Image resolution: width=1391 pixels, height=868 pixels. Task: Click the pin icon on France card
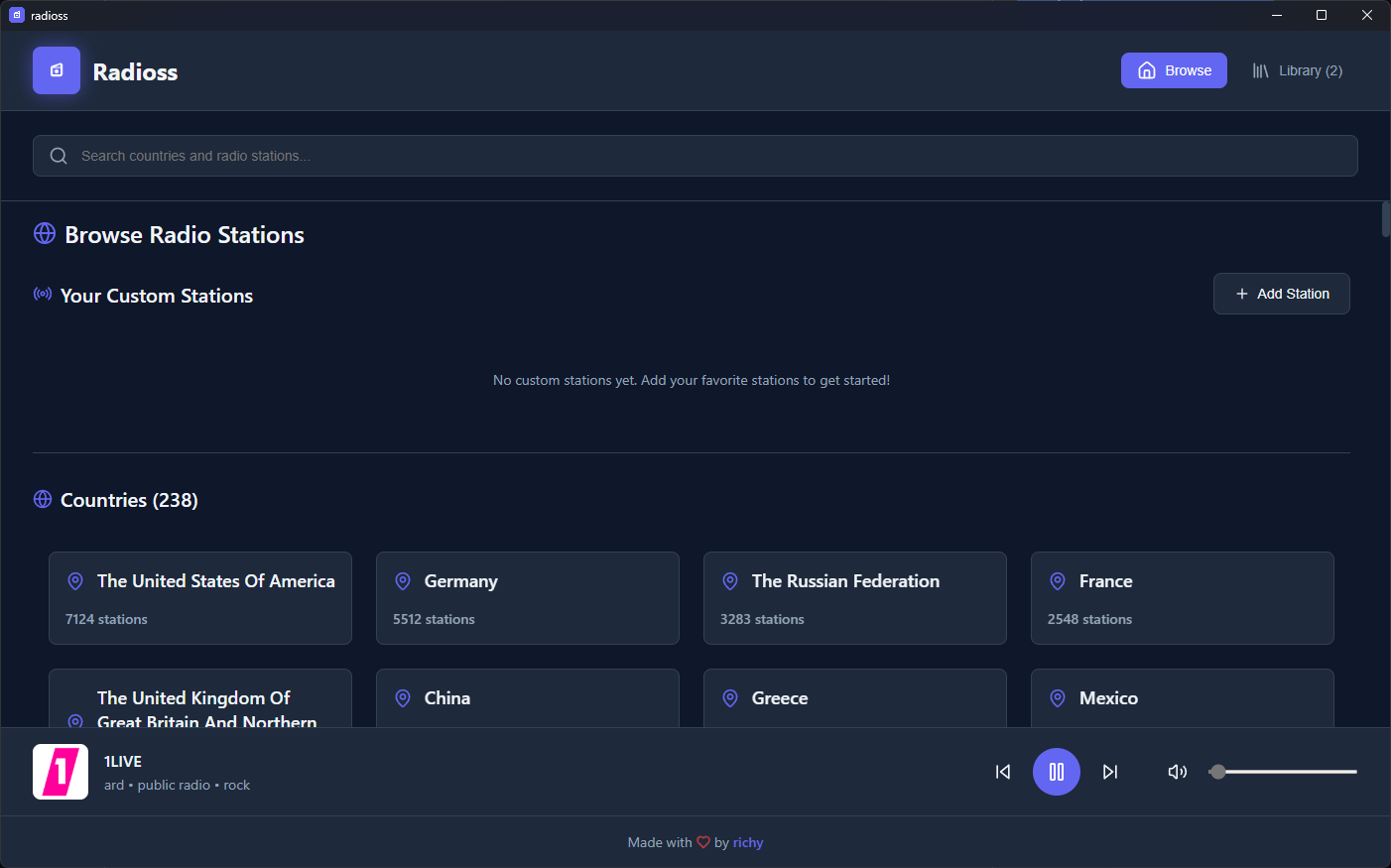point(1058,581)
